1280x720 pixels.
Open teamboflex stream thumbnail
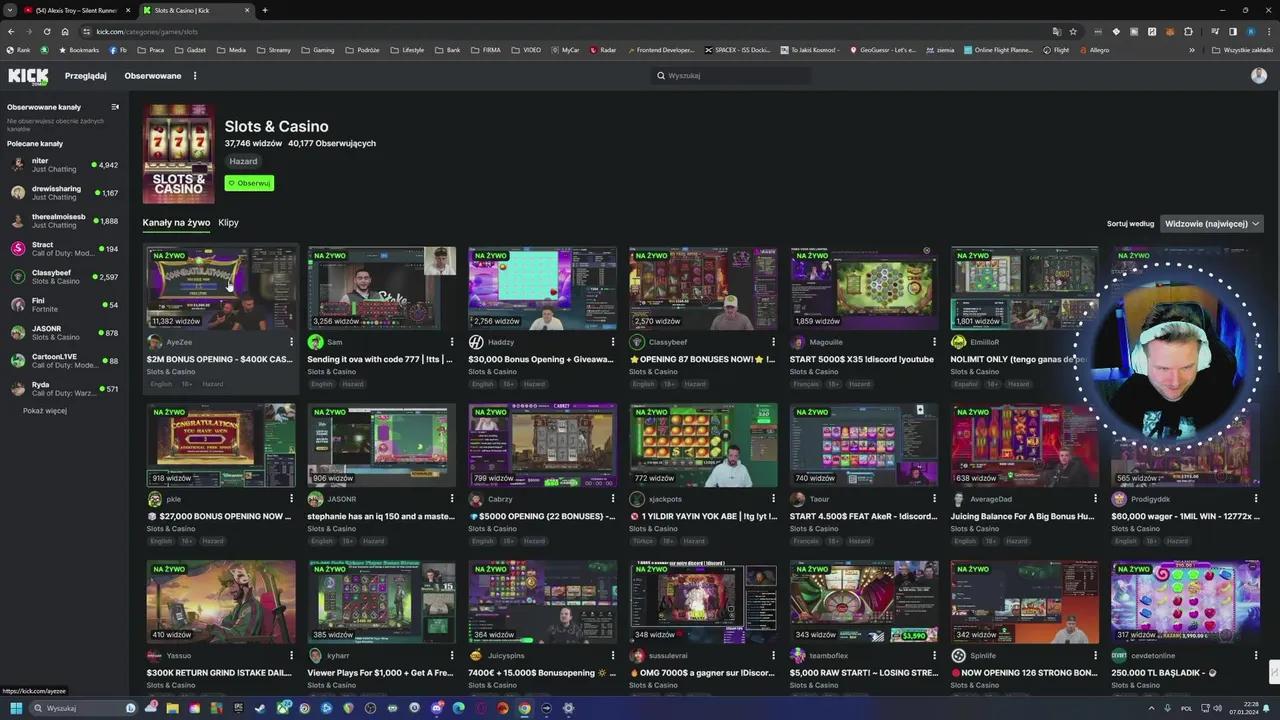click(x=864, y=602)
